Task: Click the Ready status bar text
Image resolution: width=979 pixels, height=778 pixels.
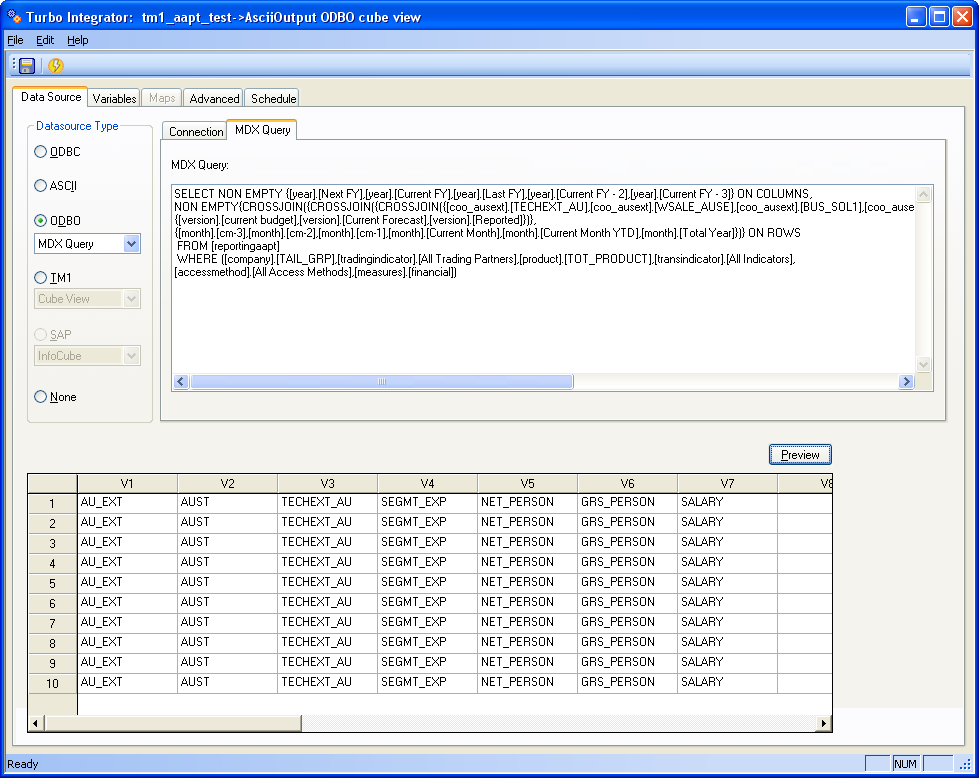Action: click(22, 764)
